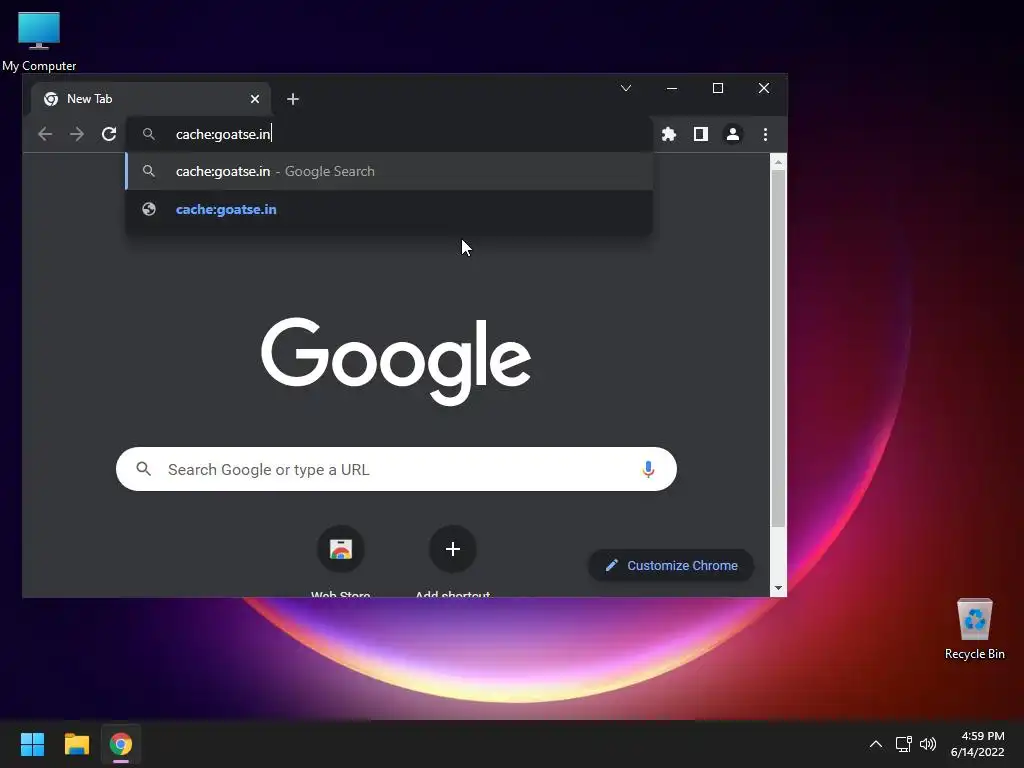Click the Chrome forward arrow button
The width and height of the screenshot is (1024, 768).
coord(77,134)
